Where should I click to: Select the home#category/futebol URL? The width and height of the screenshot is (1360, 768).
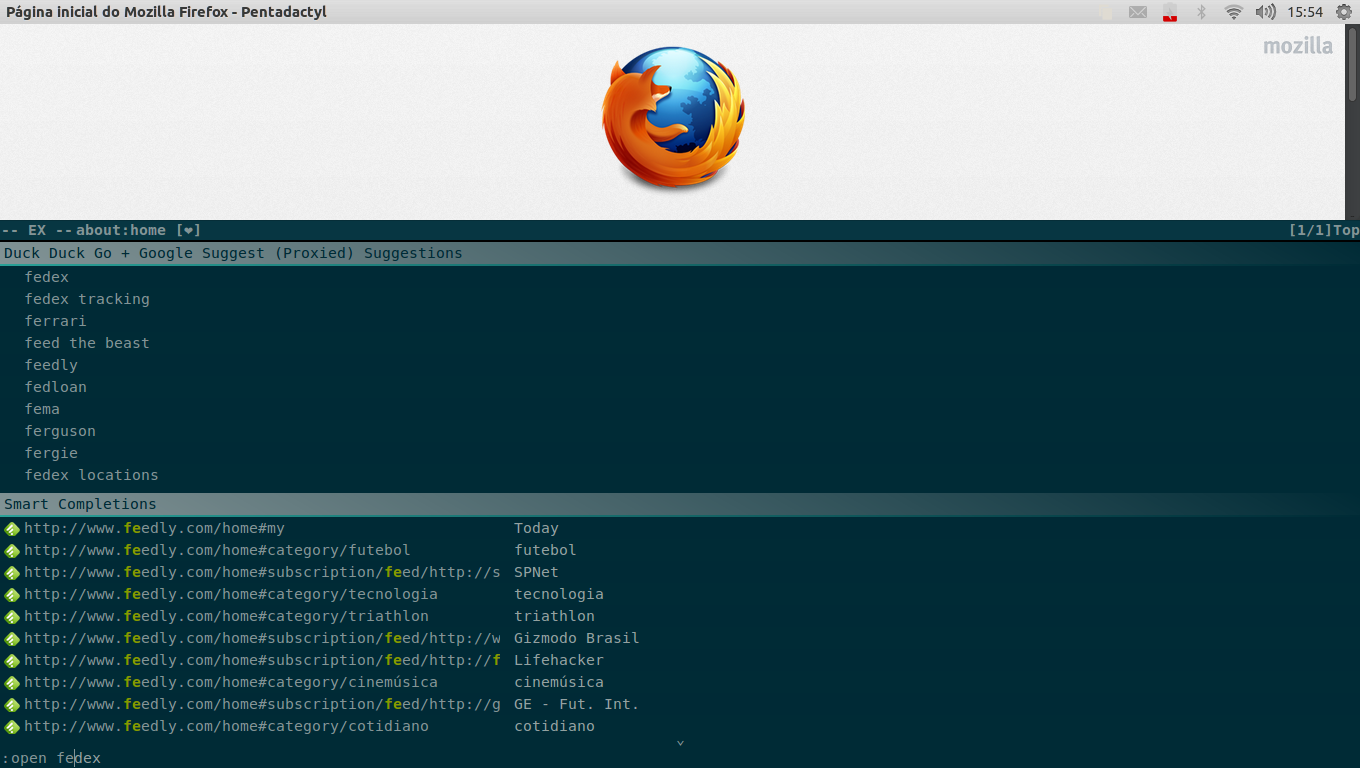217,550
